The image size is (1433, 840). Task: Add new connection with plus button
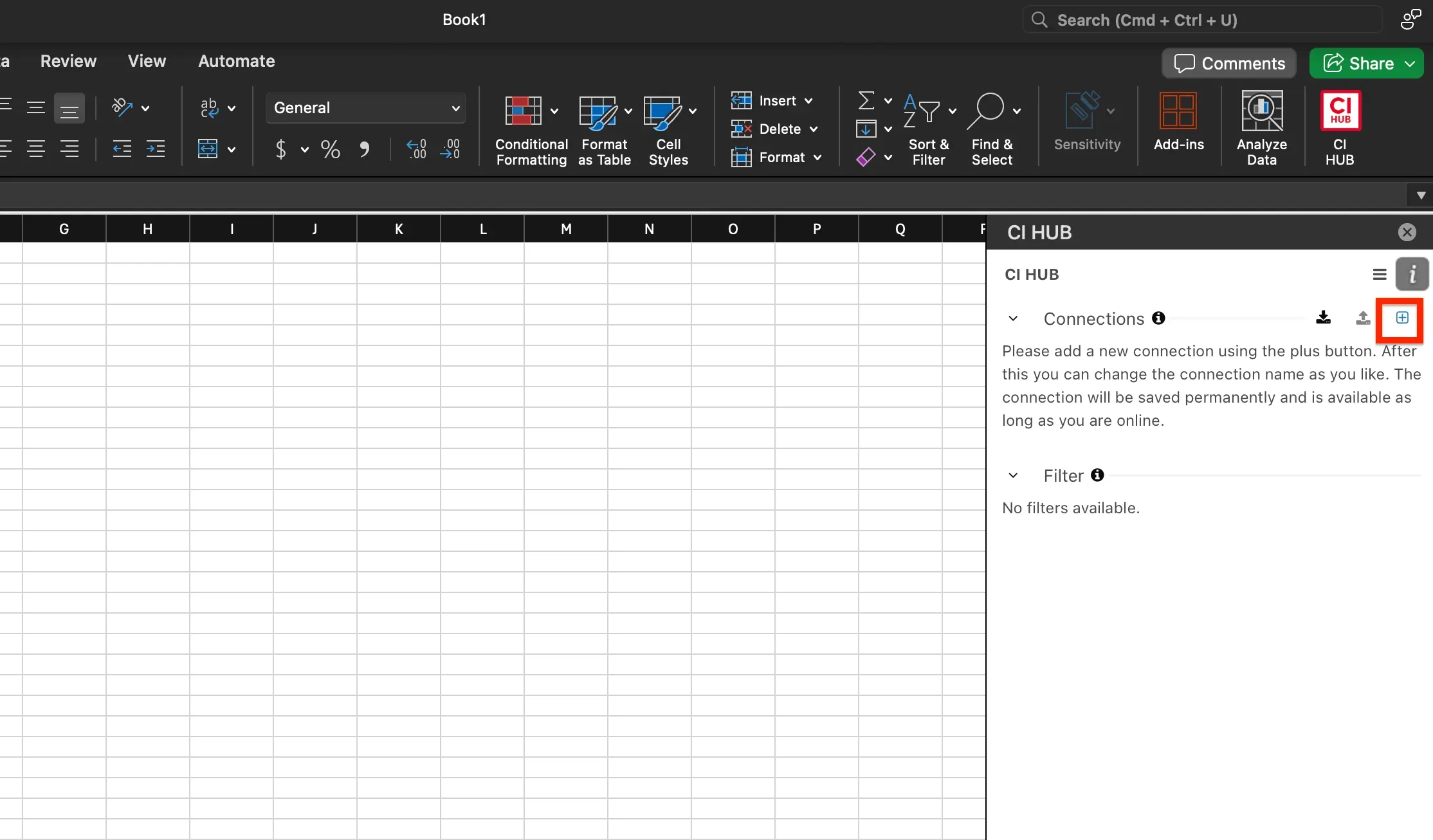(x=1402, y=318)
